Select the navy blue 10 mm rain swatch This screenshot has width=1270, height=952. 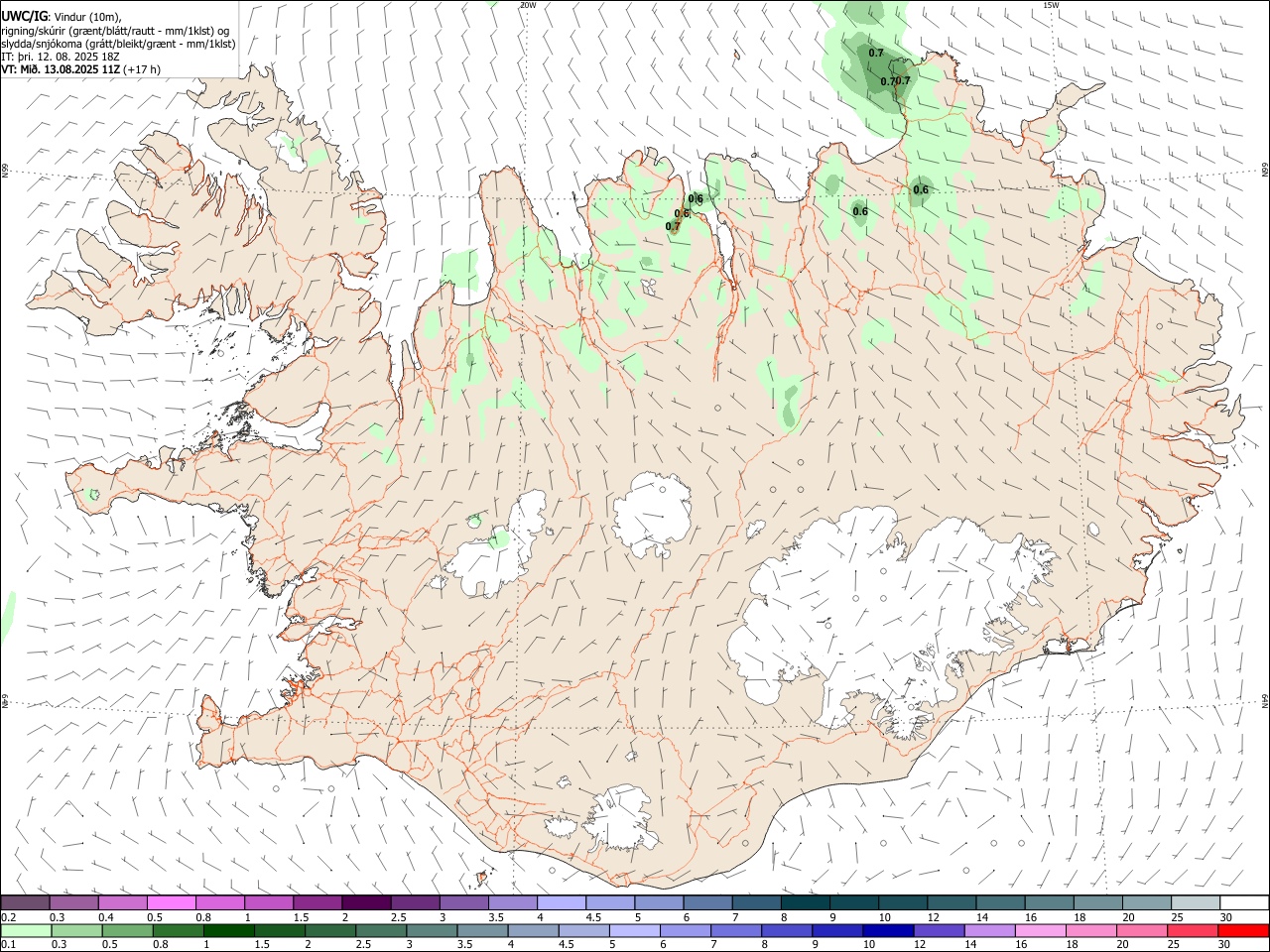tap(887, 930)
